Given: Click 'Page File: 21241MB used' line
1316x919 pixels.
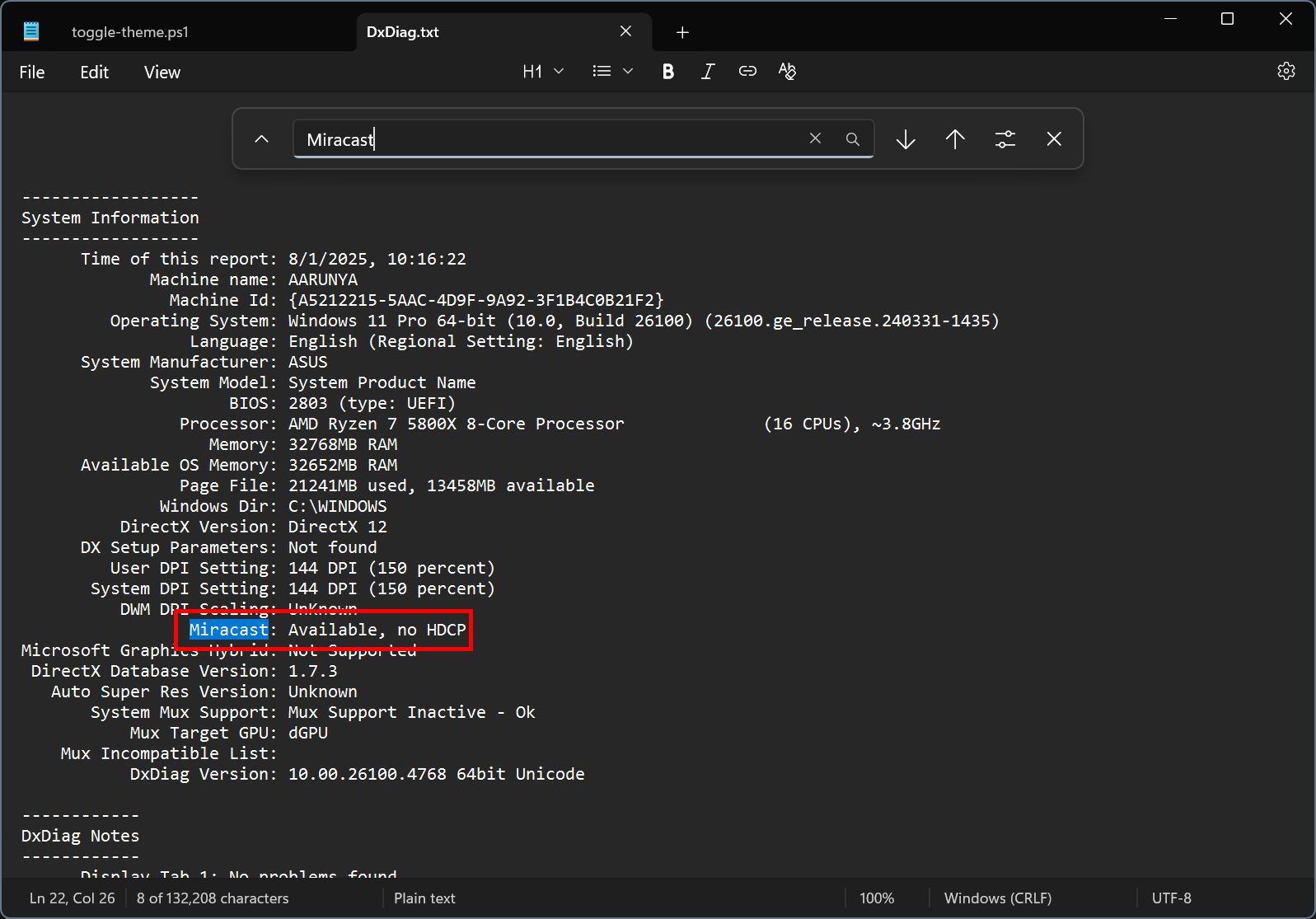Looking at the screenshot, I should point(387,485).
